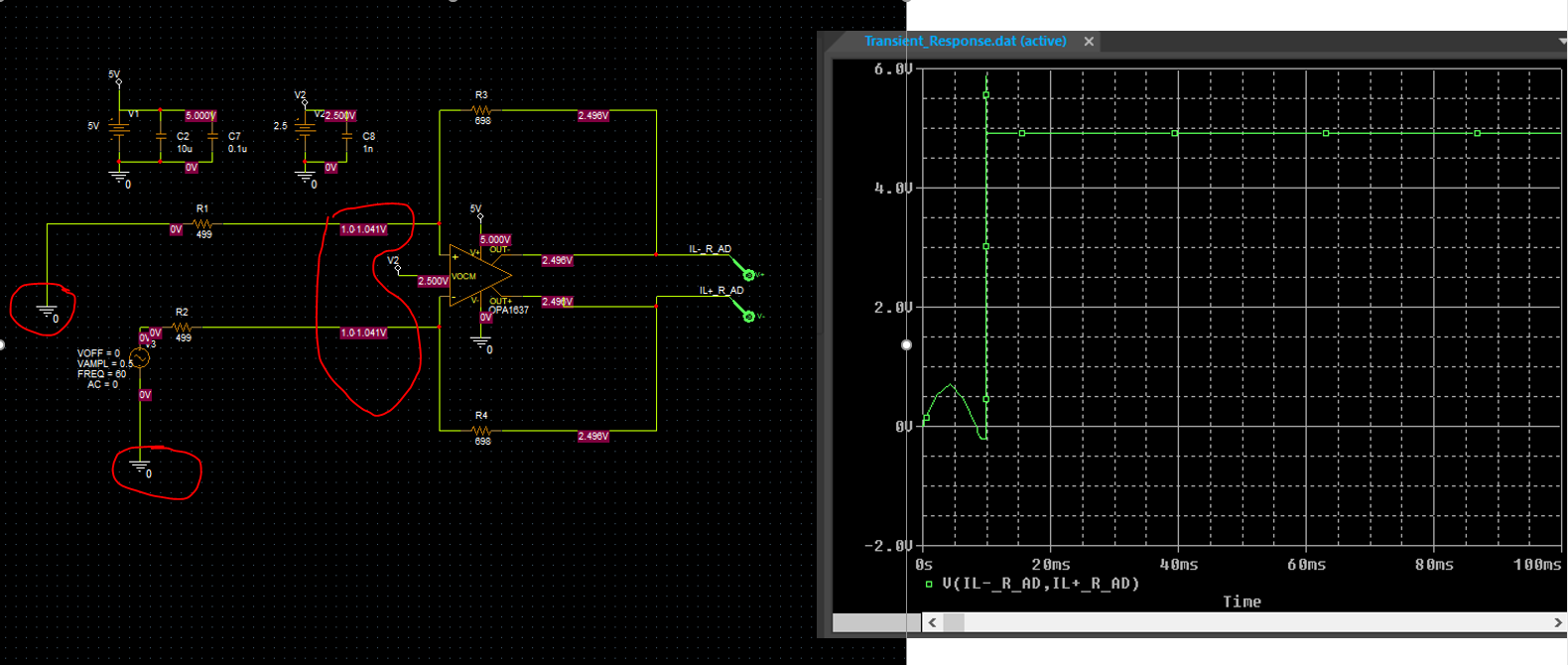Image resolution: width=1568 pixels, height=665 pixels.
Task: Click the VOFF = 0 property text
Action: tap(98, 353)
